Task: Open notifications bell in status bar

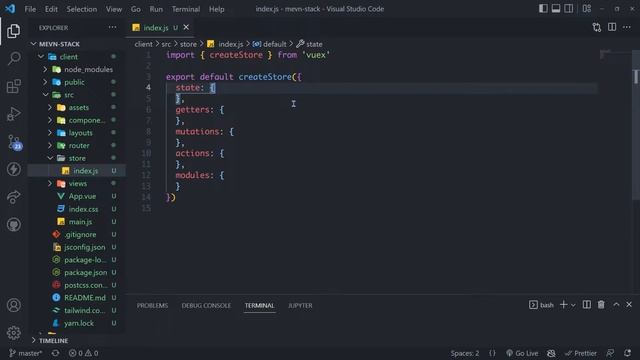Action: click(x=627, y=353)
